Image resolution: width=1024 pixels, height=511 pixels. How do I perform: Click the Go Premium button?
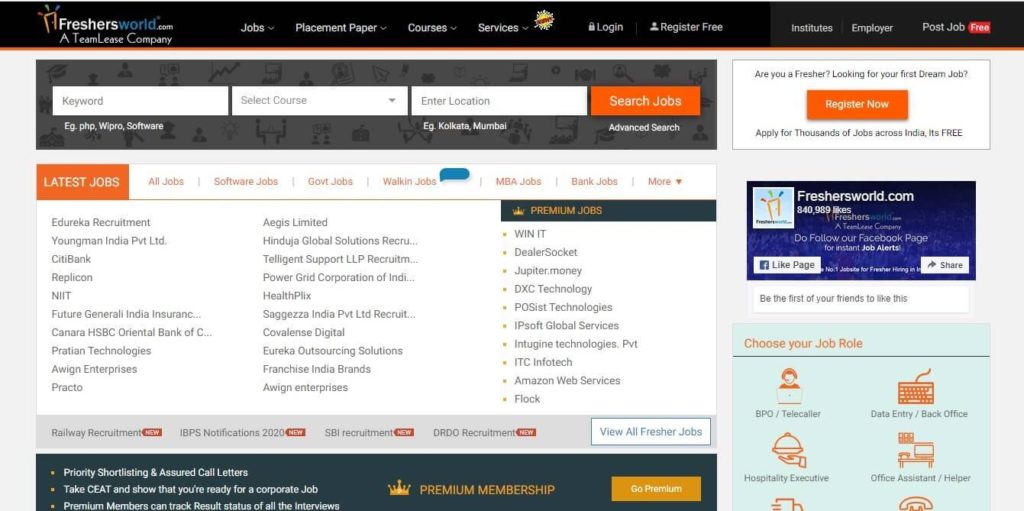(x=656, y=488)
